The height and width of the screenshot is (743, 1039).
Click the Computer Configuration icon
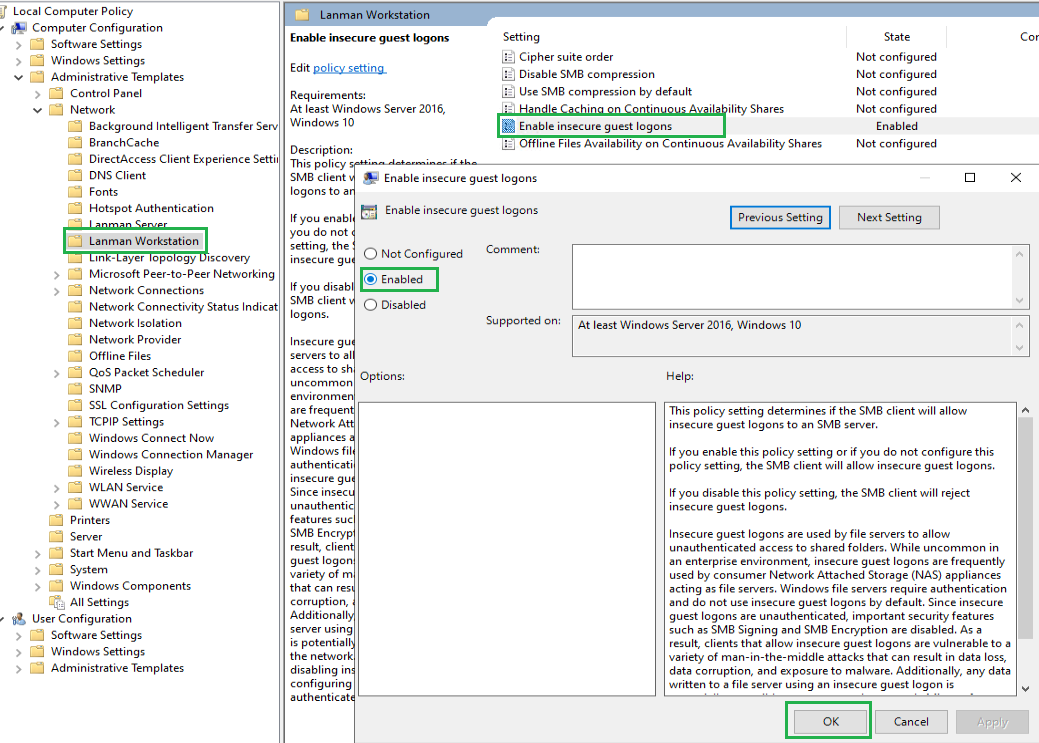pos(22,27)
